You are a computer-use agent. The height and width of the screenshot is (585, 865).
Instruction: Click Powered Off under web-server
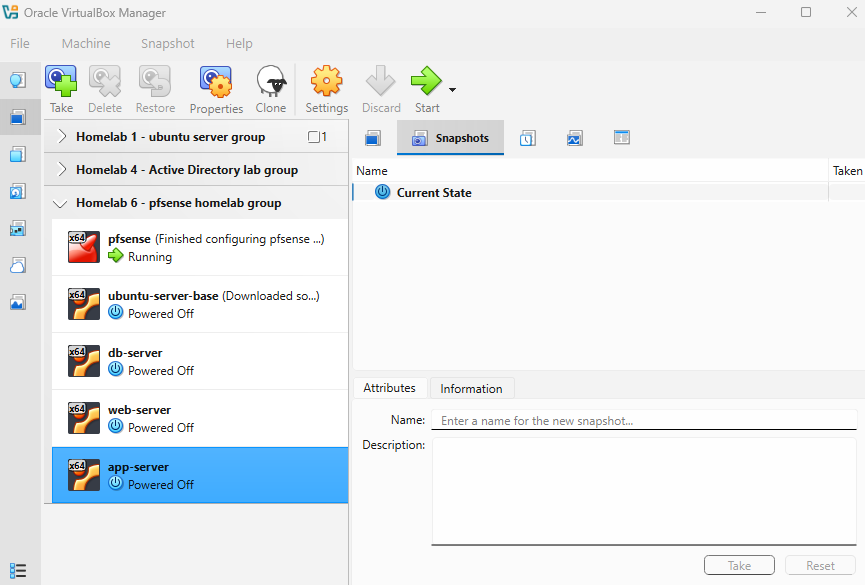[x=161, y=427]
